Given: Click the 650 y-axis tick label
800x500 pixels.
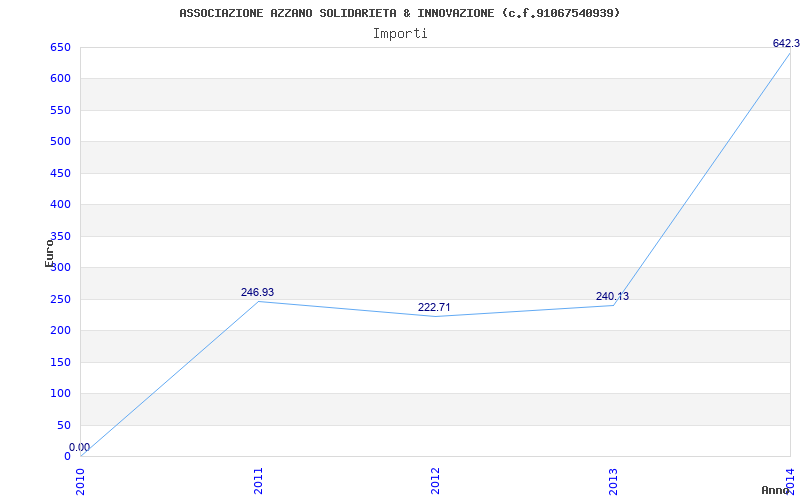Looking at the screenshot, I should pyautogui.click(x=60, y=47).
